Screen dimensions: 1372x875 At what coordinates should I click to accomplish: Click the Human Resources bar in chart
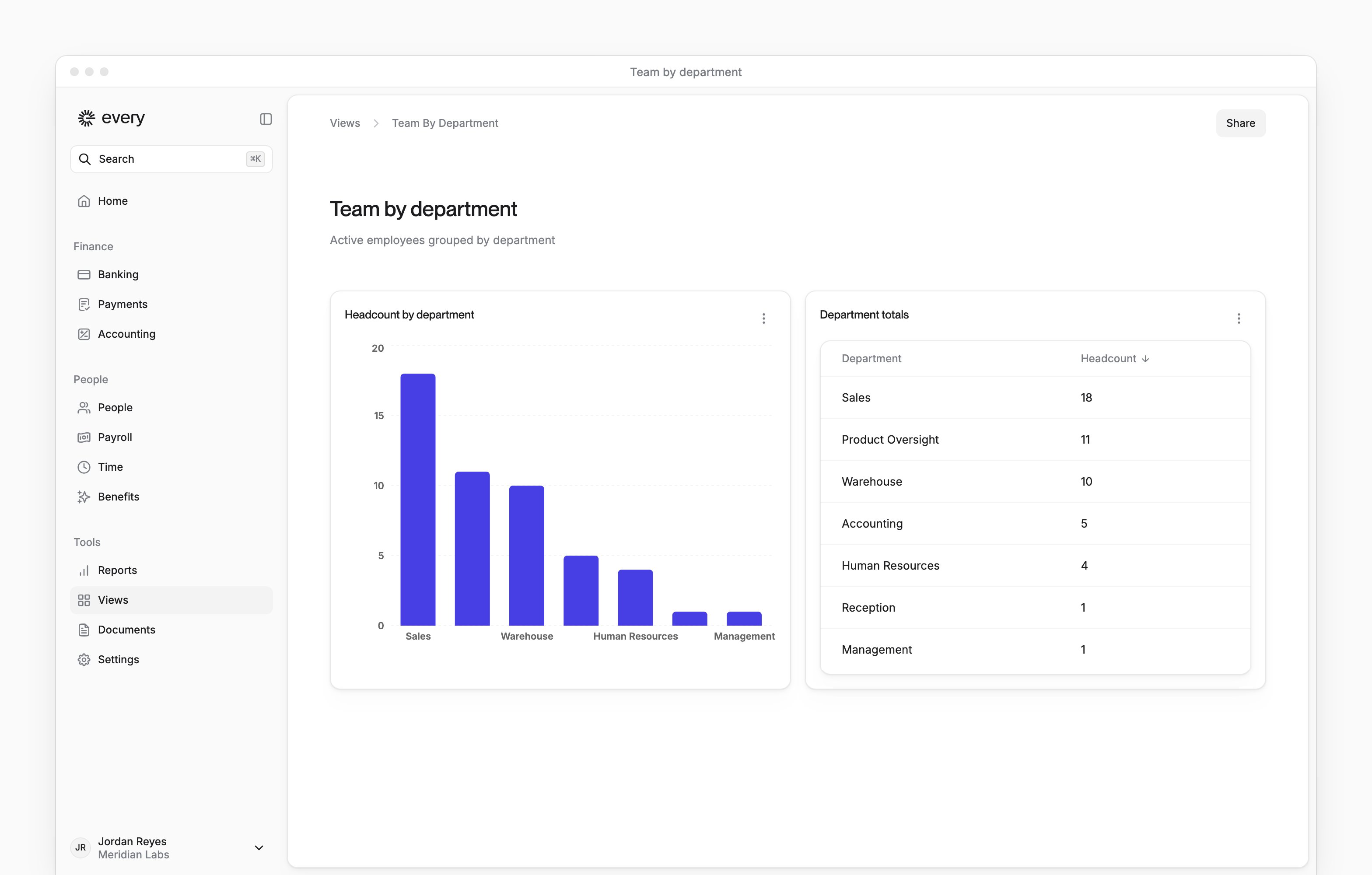click(x=635, y=598)
